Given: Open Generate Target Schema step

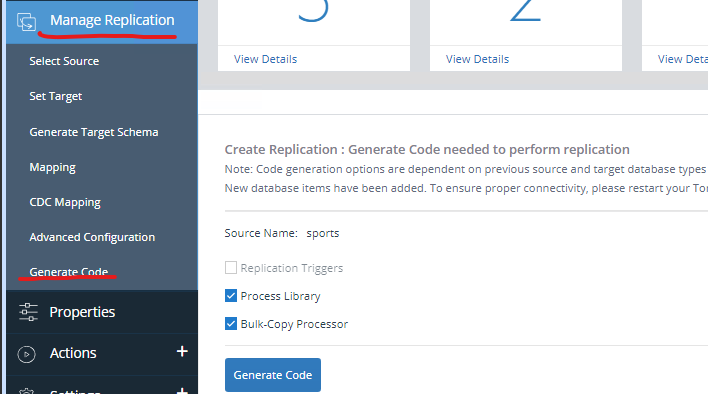Looking at the screenshot, I should [94, 132].
